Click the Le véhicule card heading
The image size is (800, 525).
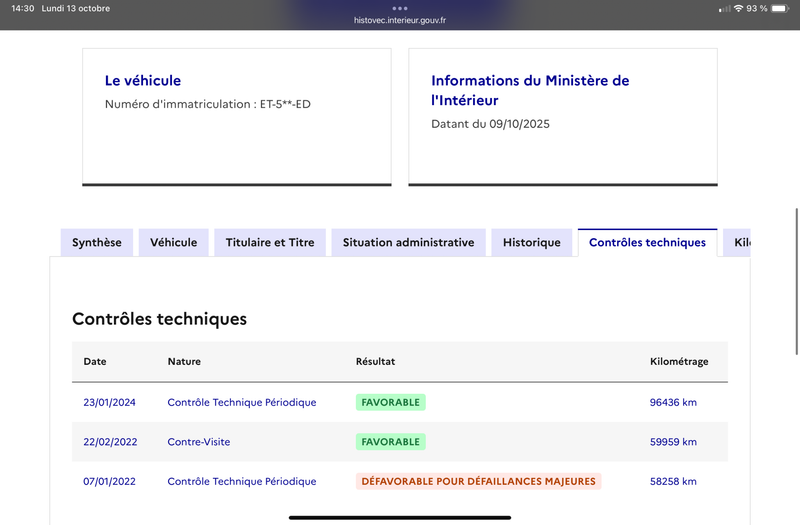(143, 81)
